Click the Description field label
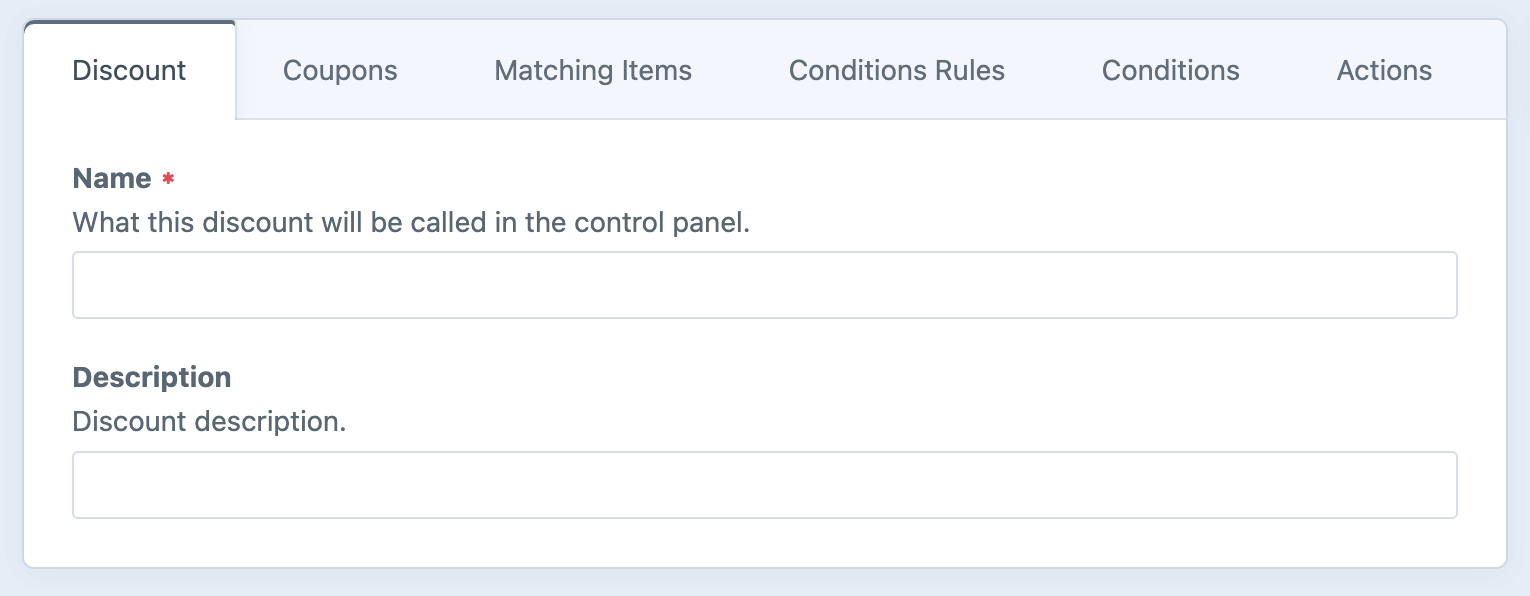1530x596 pixels. pyautogui.click(x=152, y=377)
